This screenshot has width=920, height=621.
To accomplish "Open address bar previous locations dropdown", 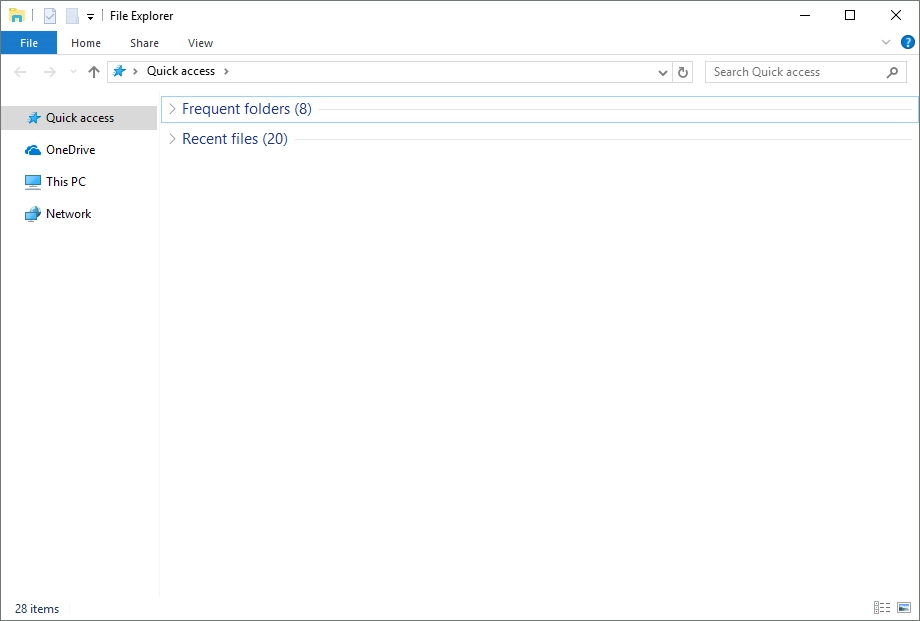I will point(663,72).
